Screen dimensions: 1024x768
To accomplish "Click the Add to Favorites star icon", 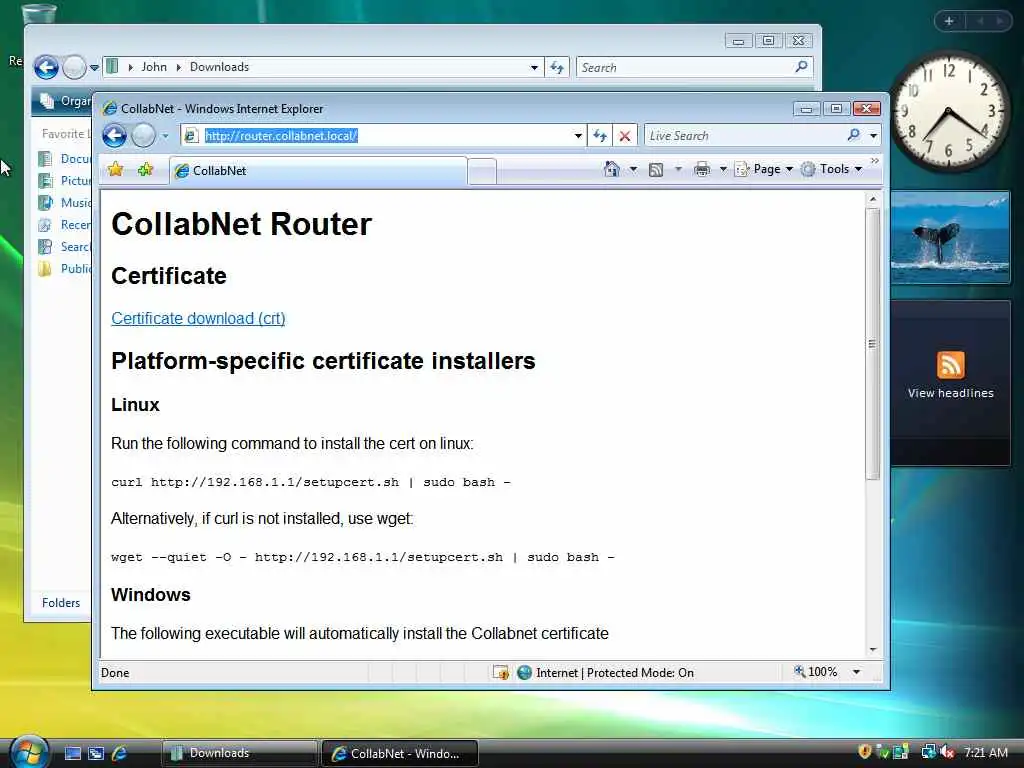I will pos(145,170).
